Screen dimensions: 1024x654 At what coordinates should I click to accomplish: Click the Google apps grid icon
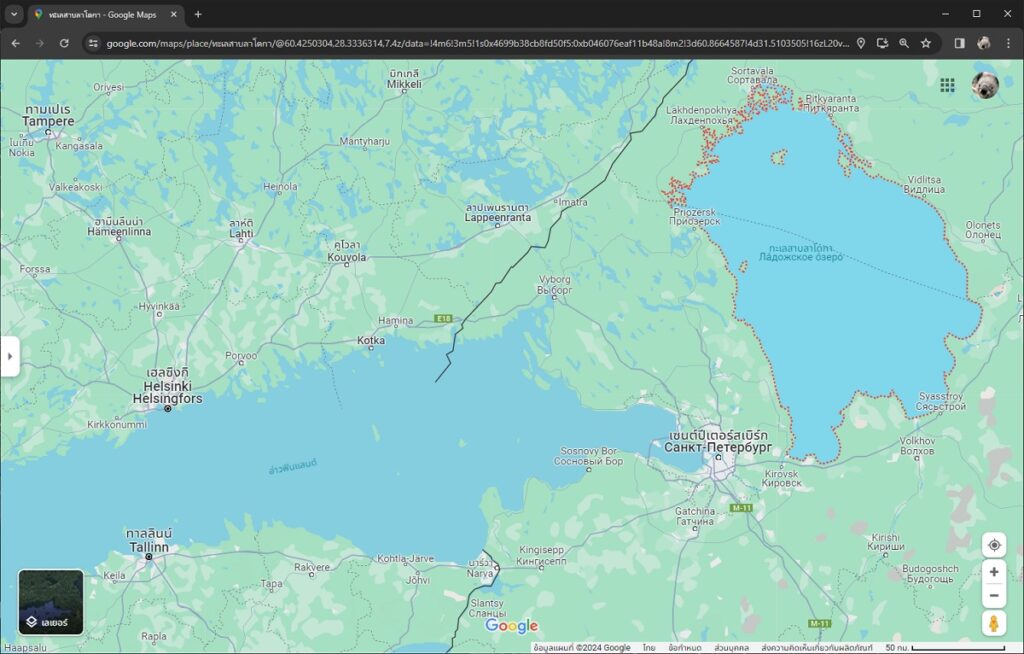[947, 85]
